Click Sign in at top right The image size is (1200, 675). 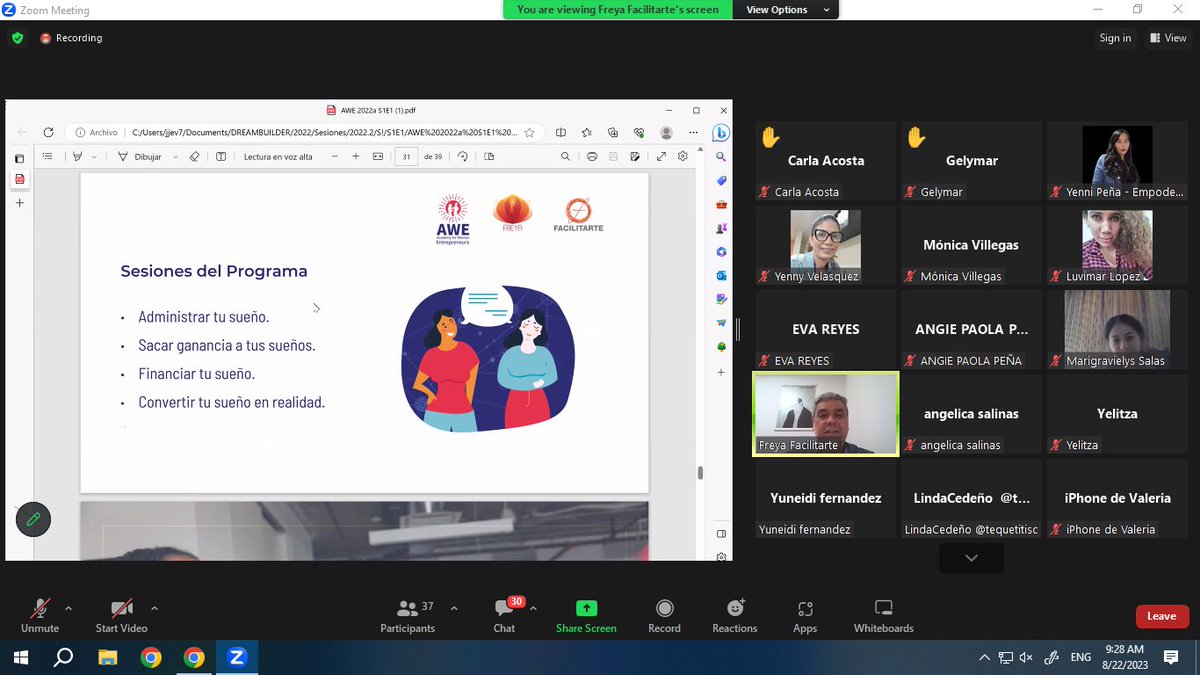(1115, 38)
